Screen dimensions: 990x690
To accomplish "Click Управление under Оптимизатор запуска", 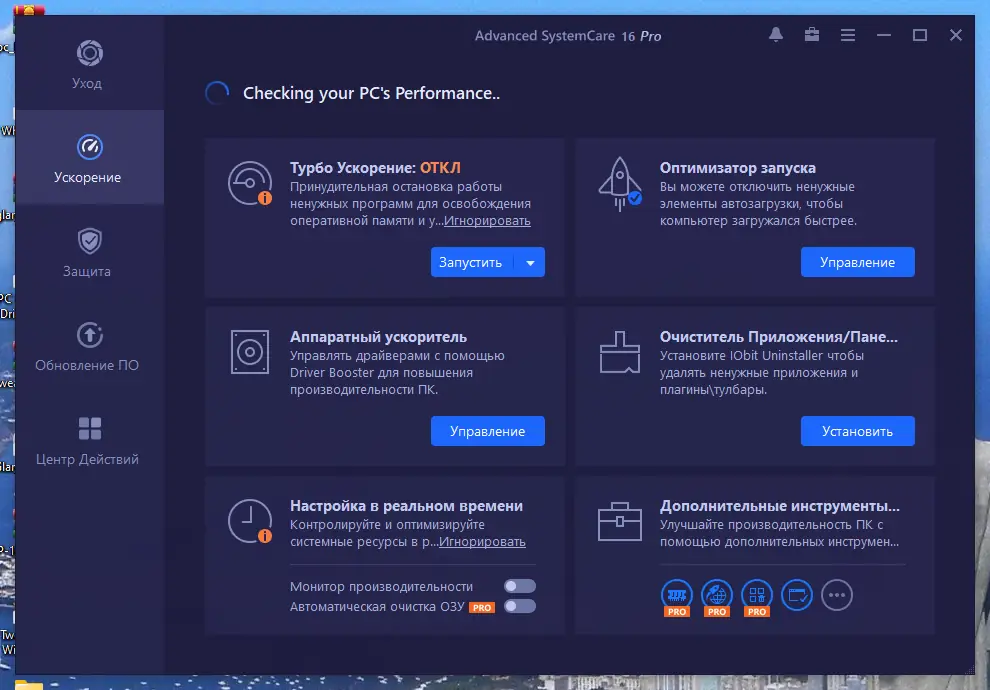I will point(857,262).
